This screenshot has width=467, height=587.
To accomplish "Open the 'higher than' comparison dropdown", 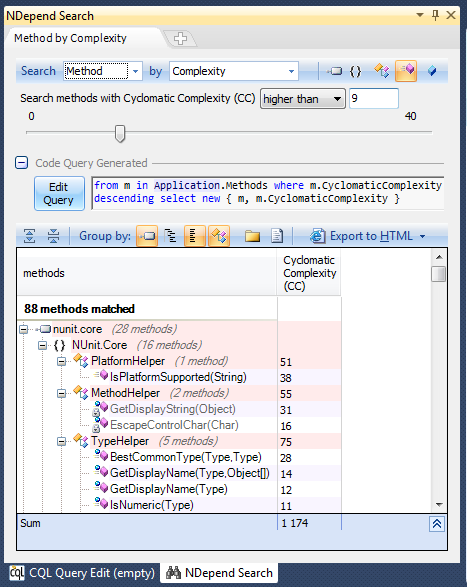I will point(303,99).
